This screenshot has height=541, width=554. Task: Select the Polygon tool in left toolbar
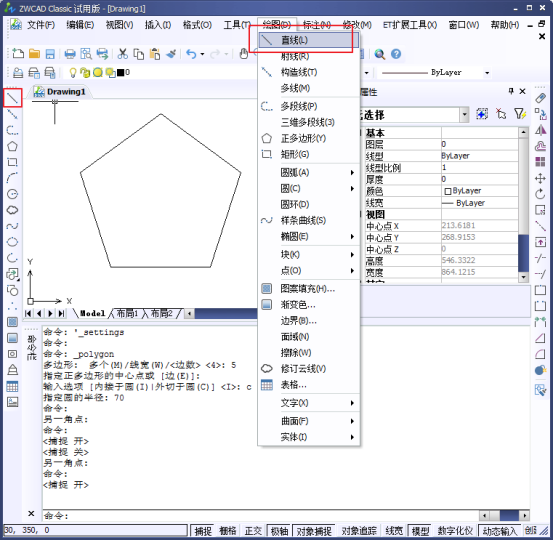coord(12,146)
